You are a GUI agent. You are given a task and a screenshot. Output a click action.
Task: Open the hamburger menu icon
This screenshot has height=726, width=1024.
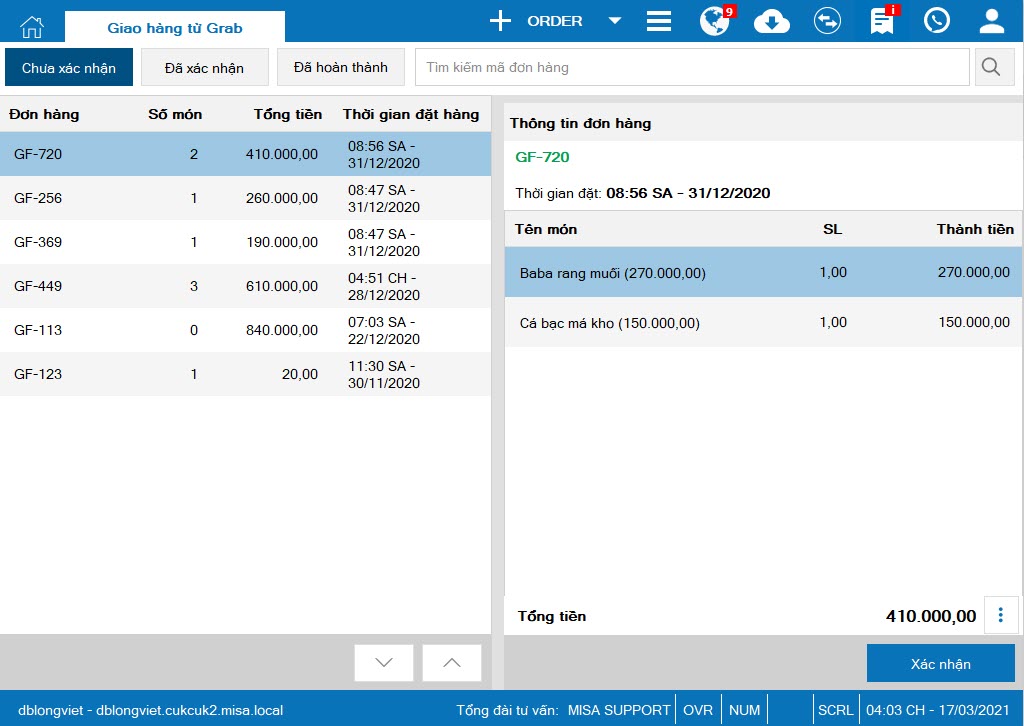pos(659,21)
